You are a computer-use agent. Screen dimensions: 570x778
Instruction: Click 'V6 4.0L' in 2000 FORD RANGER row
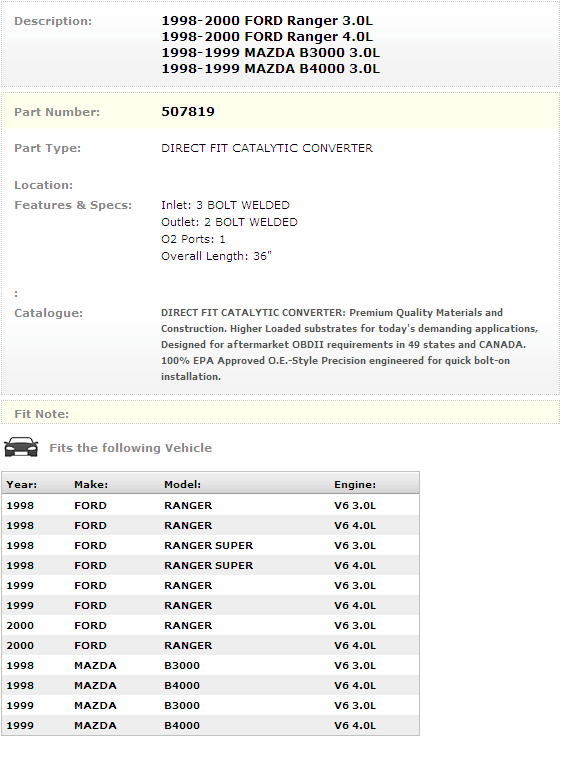355,646
